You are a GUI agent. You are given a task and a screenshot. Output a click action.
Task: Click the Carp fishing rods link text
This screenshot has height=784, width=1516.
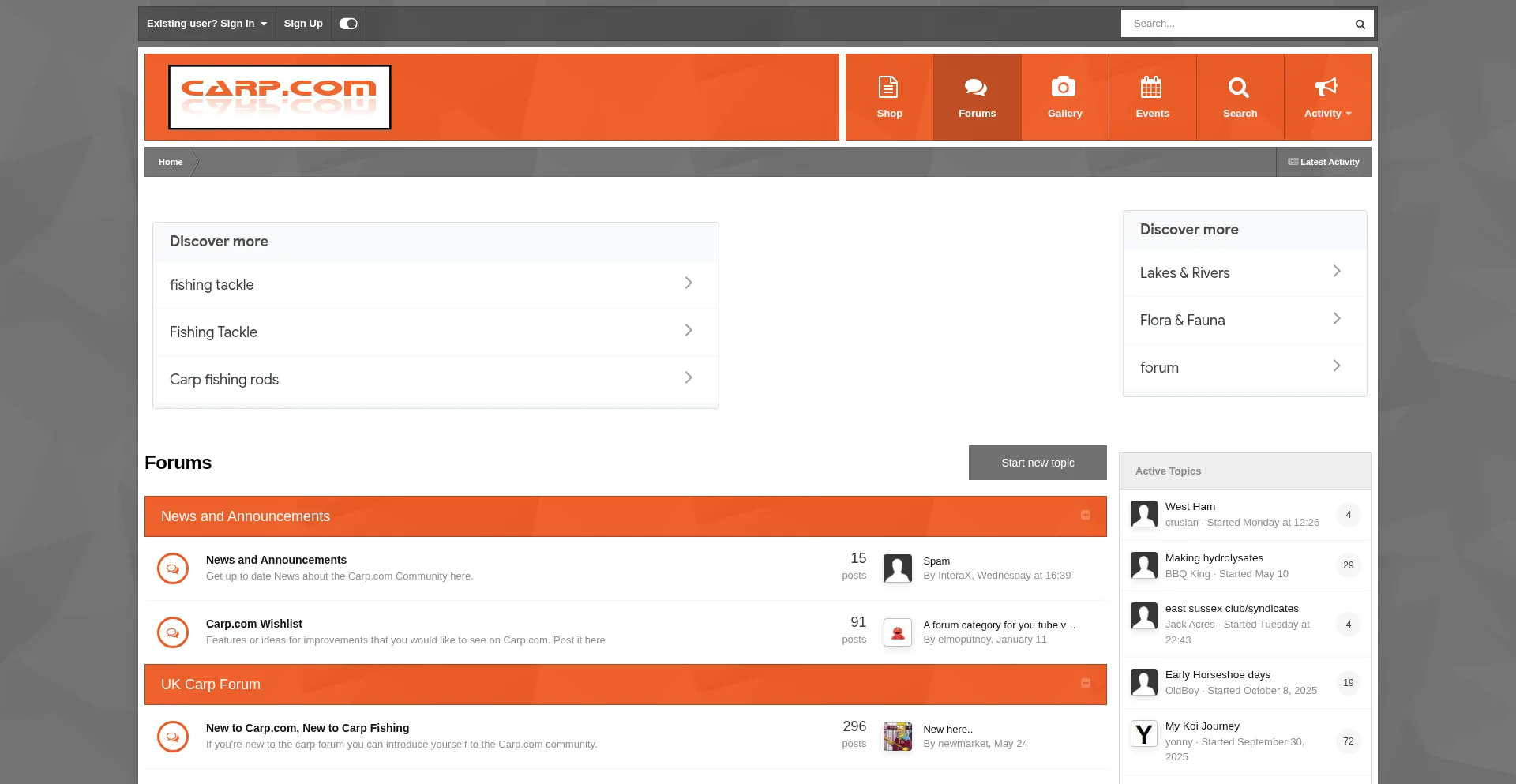click(x=224, y=380)
